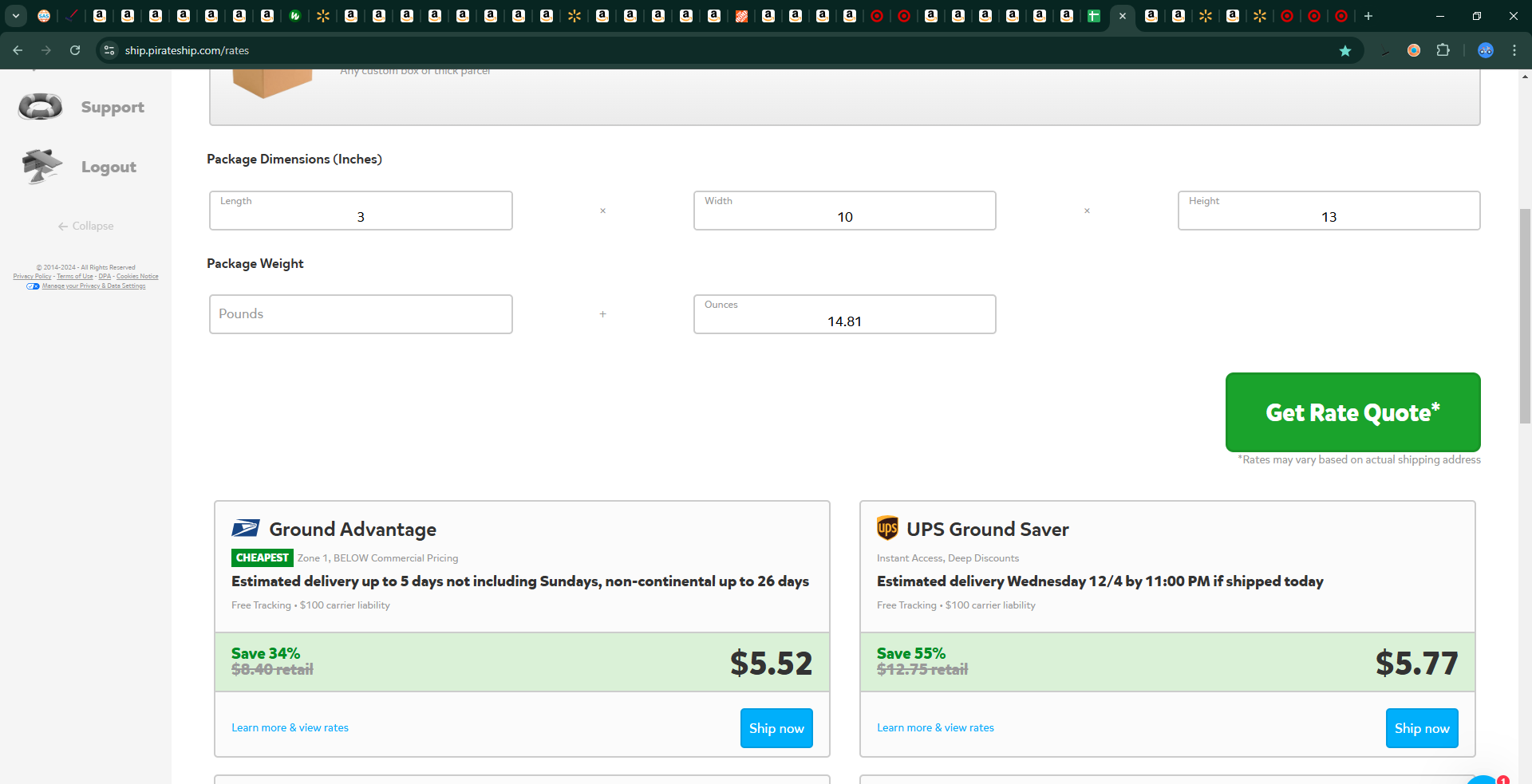The height and width of the screenshot is (784, 1532).
Task: Ship now with UPS Ground Saver
Action: click(x=1422, y=728)
